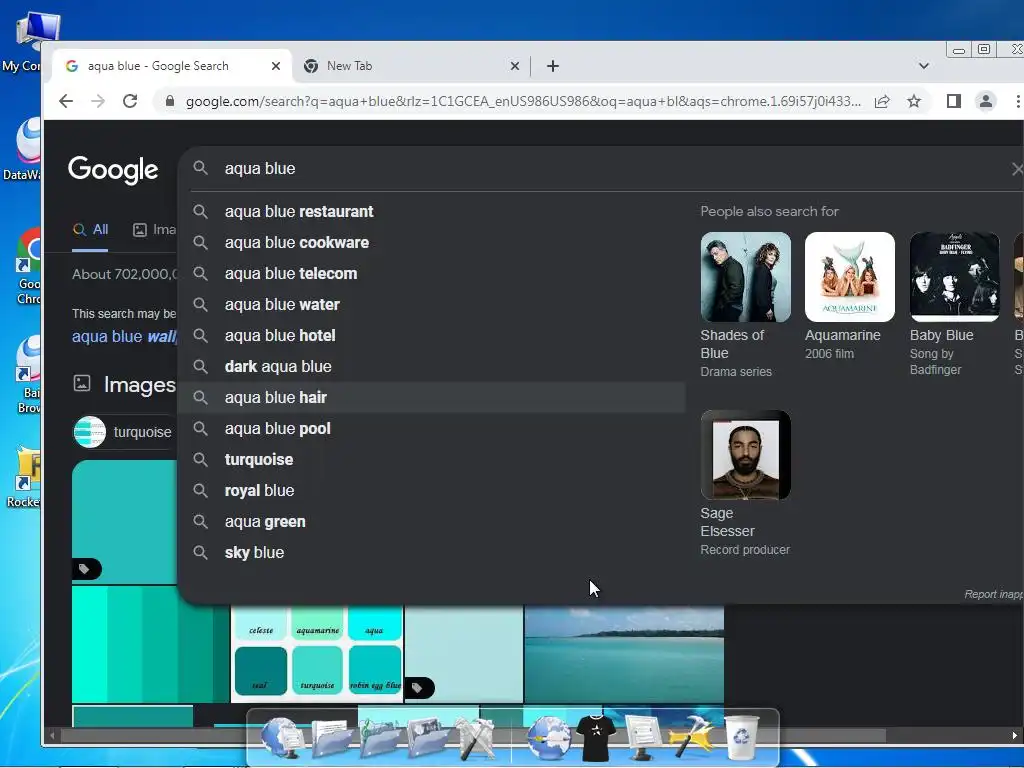This screenshot has width=1024, height=768.
Task: Choose suggestion aqua blue water
Action: pos(431,304)
